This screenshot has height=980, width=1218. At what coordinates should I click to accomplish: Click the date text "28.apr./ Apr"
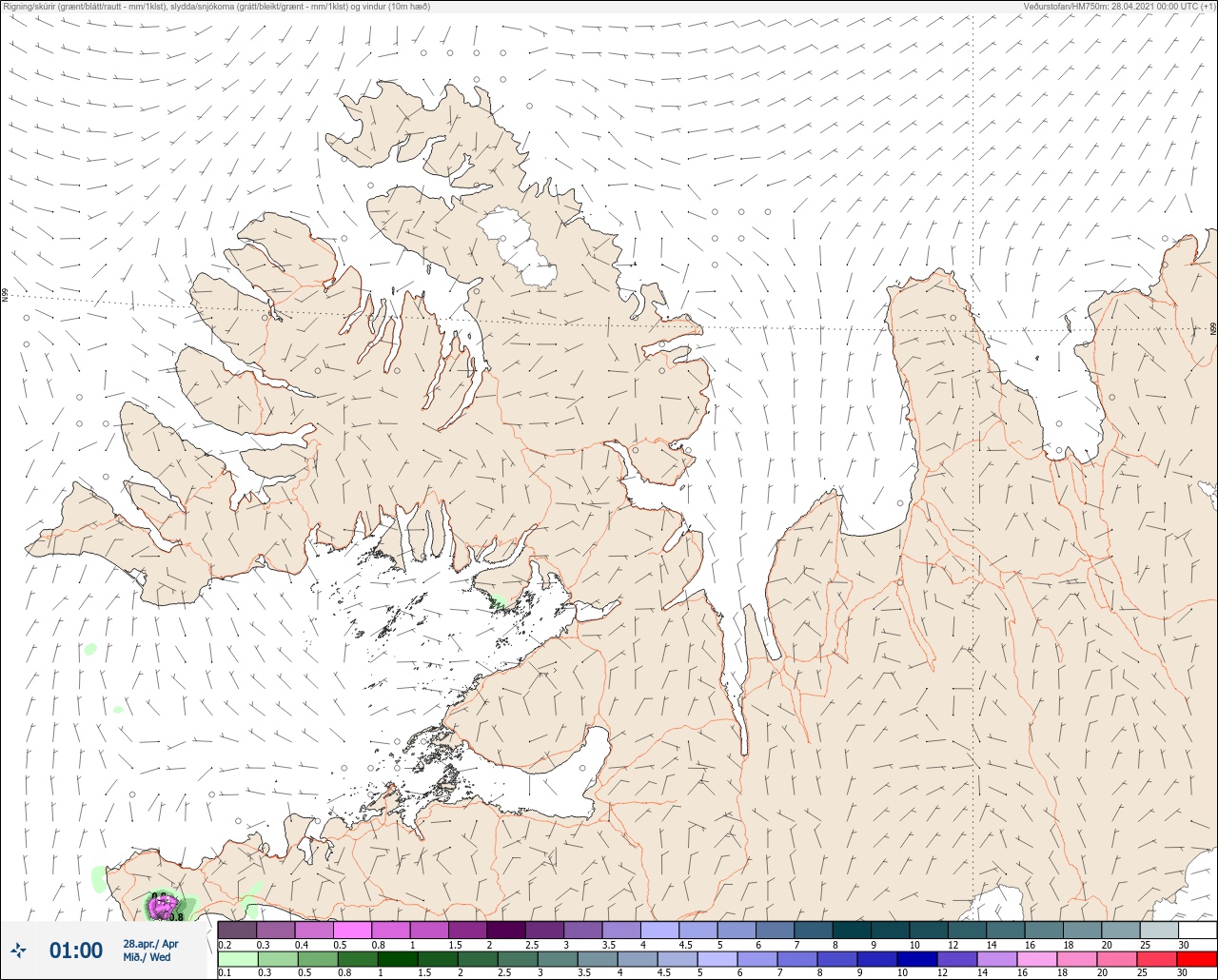(150, 944)
